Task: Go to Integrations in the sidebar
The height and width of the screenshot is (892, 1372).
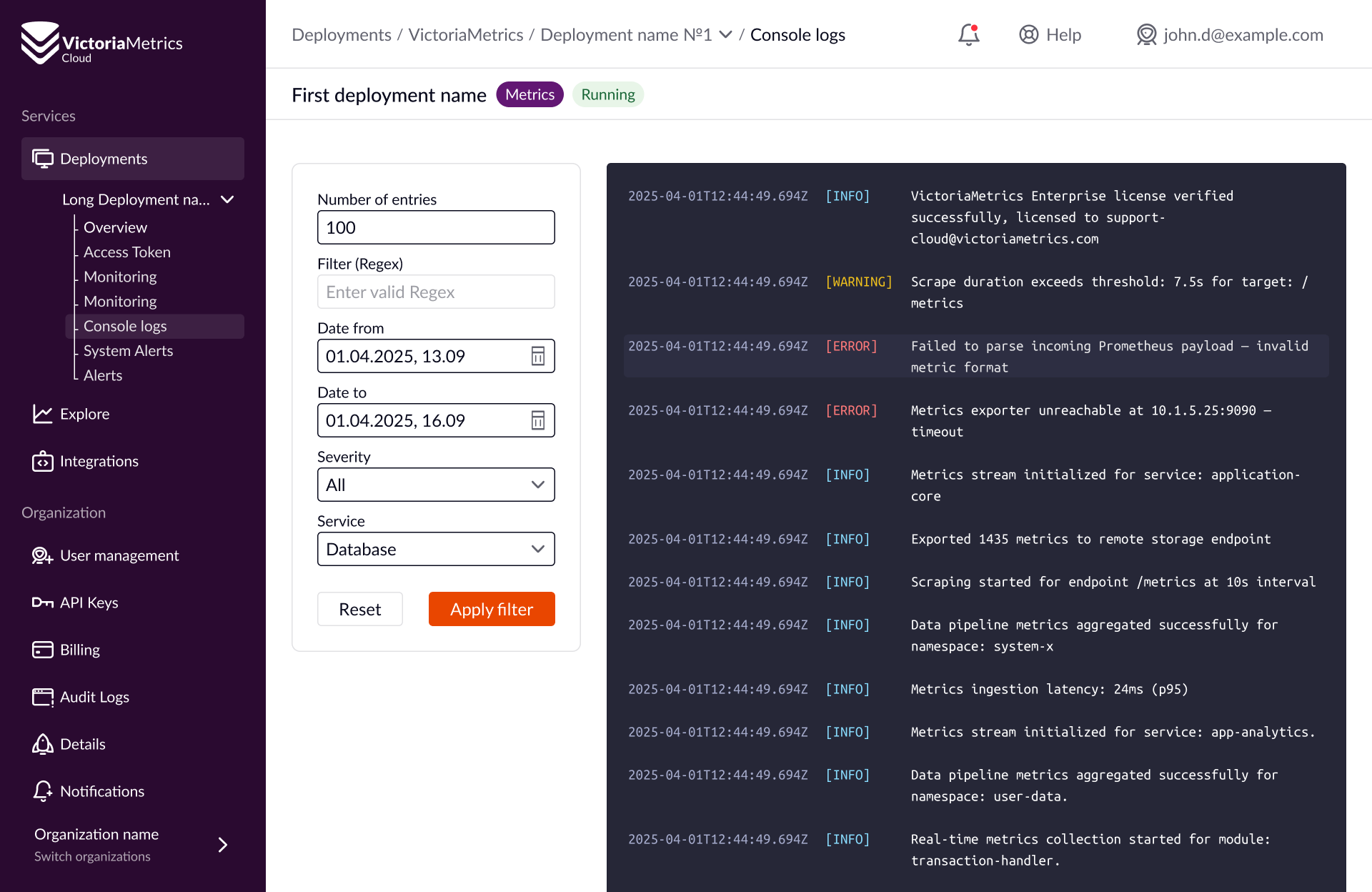Action: 99,461
